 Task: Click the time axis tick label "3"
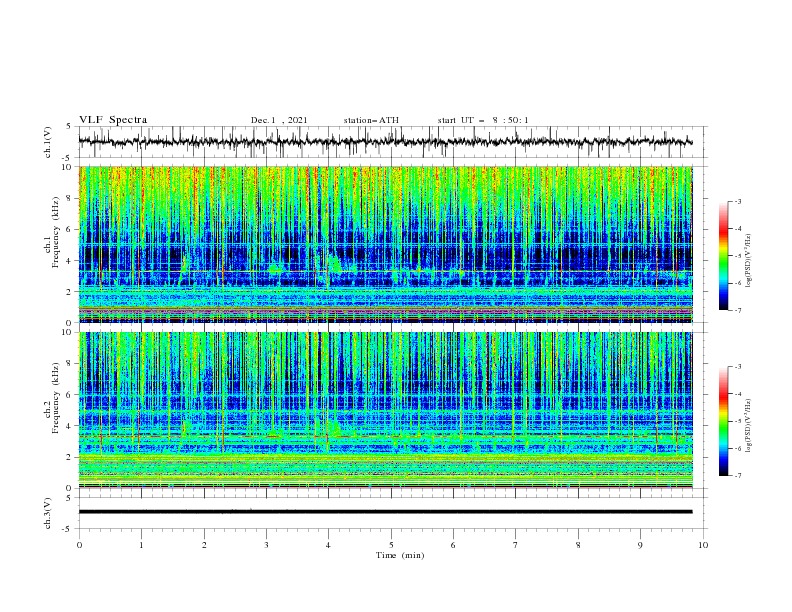pyautogui.click(x=266, y=545)
